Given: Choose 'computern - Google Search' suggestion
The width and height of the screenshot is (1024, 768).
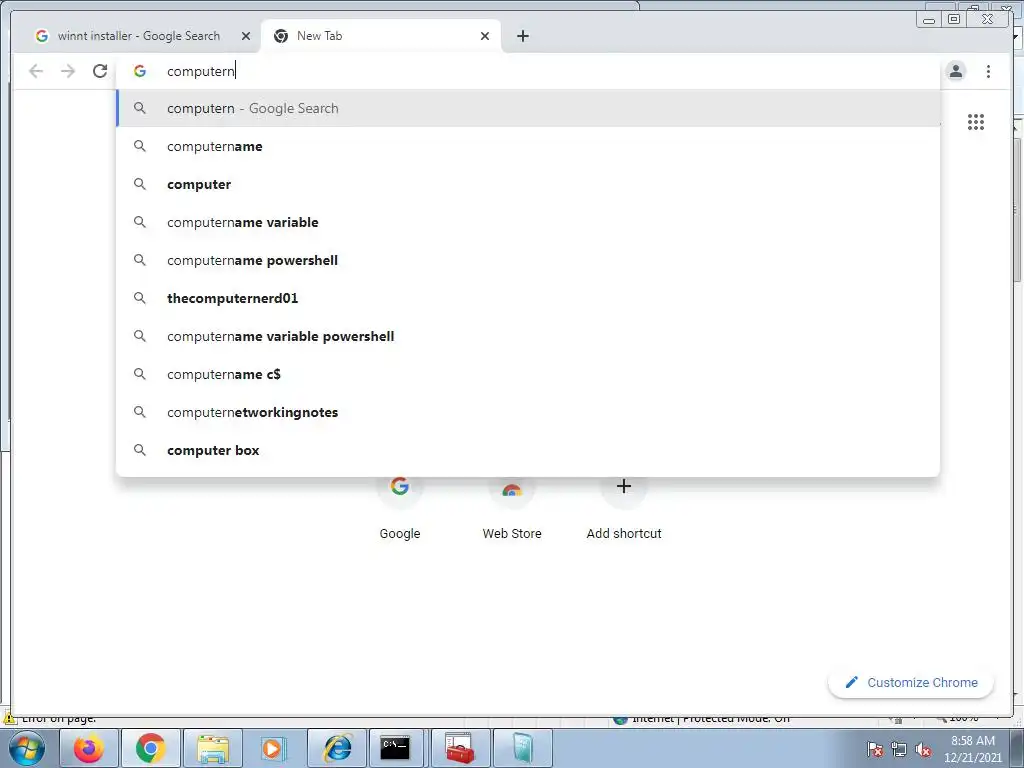Looking at the screenshot, I should [x=528, y=108].
